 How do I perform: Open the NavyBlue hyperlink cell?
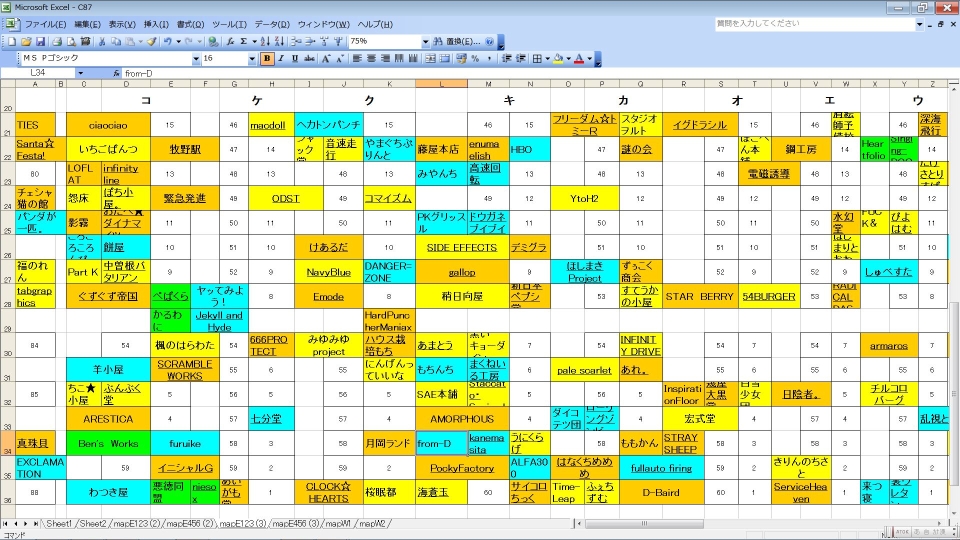(329, 272)
